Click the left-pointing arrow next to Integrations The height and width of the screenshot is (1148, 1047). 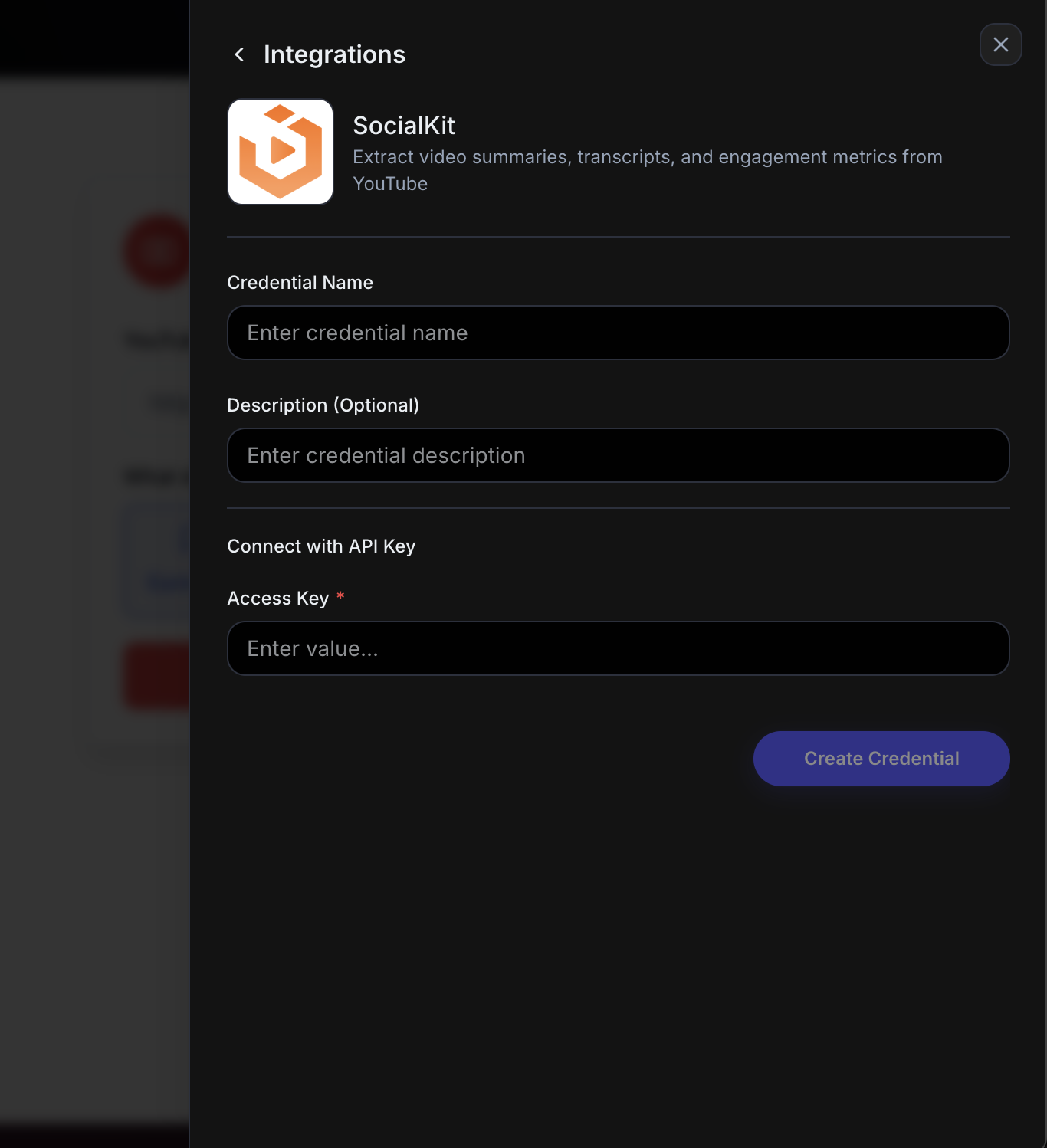[x=239, y=54]
